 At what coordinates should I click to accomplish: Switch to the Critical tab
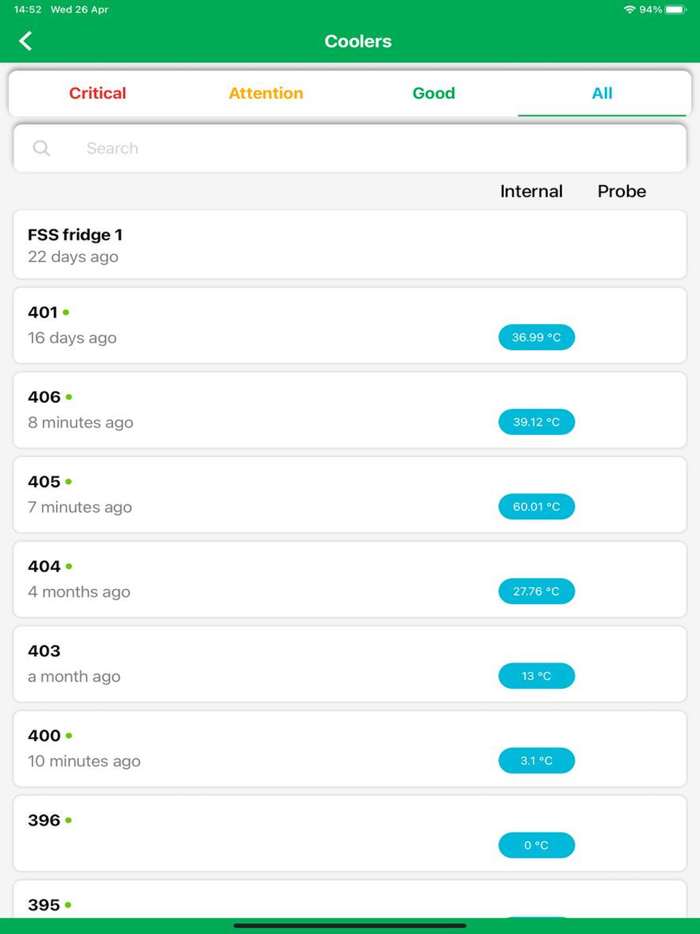pos(97,93)
